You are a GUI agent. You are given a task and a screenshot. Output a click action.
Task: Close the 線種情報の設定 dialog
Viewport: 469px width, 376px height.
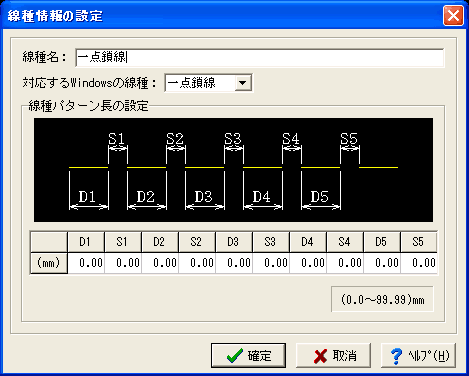pyautogui.click(x=453, y=15)
